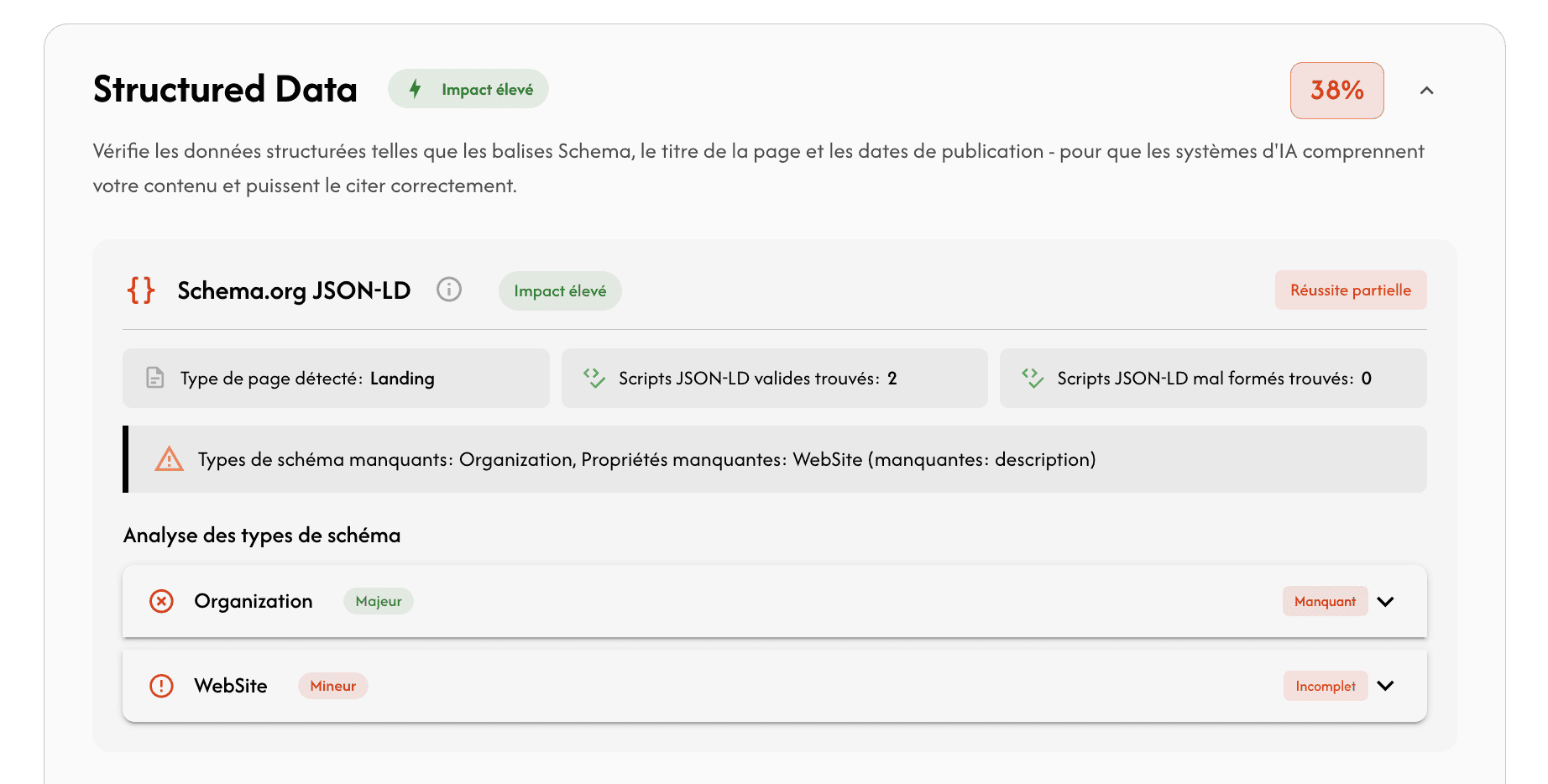Click the missing schema types alert banner
This screenshot has height=784, width=1548.
[646, 459]
